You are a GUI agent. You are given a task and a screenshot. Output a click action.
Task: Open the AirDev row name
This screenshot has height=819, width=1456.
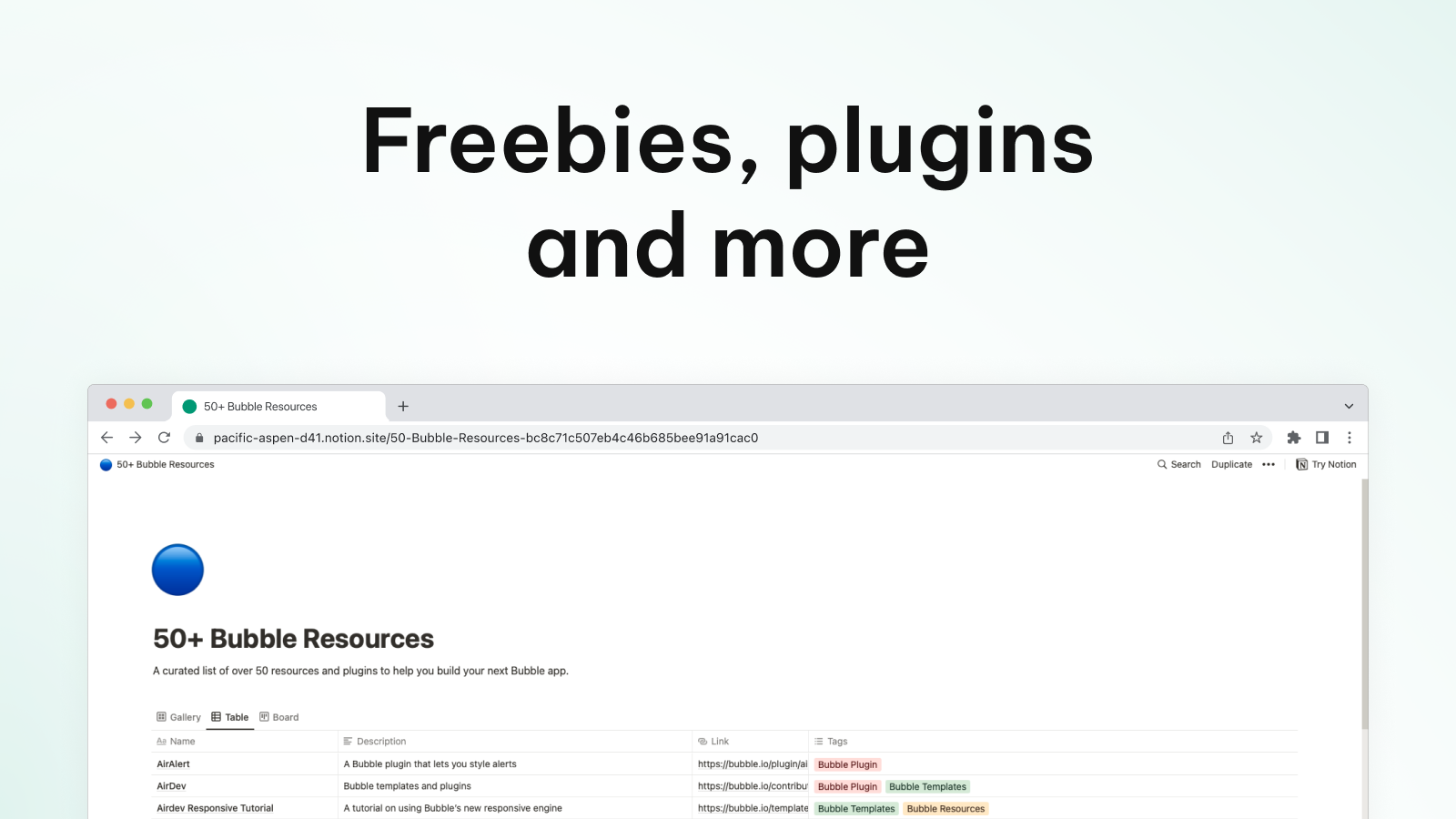(171, 786)
